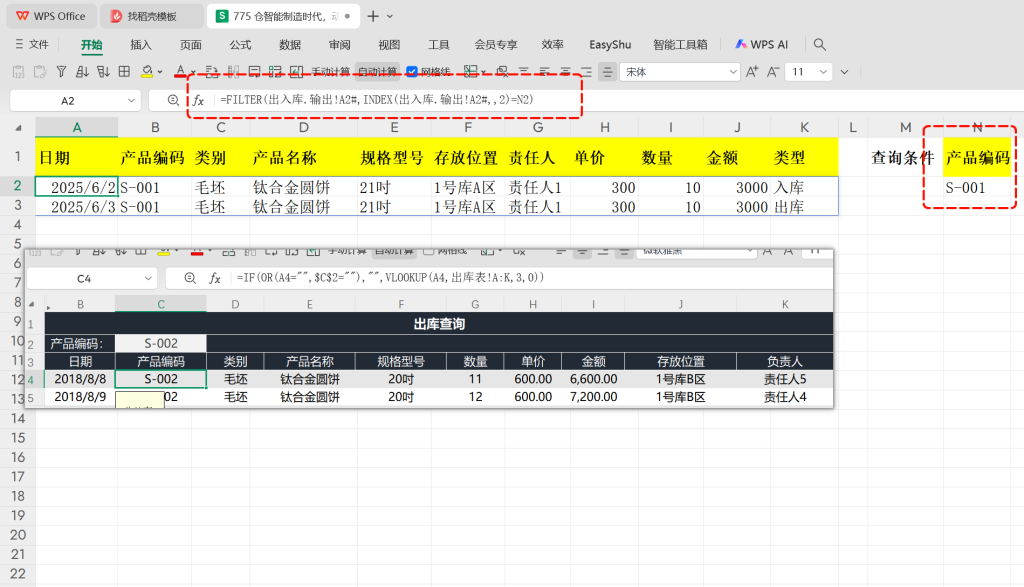Open the 文件 file menu

pyautogui.click(x=32, y=44)
